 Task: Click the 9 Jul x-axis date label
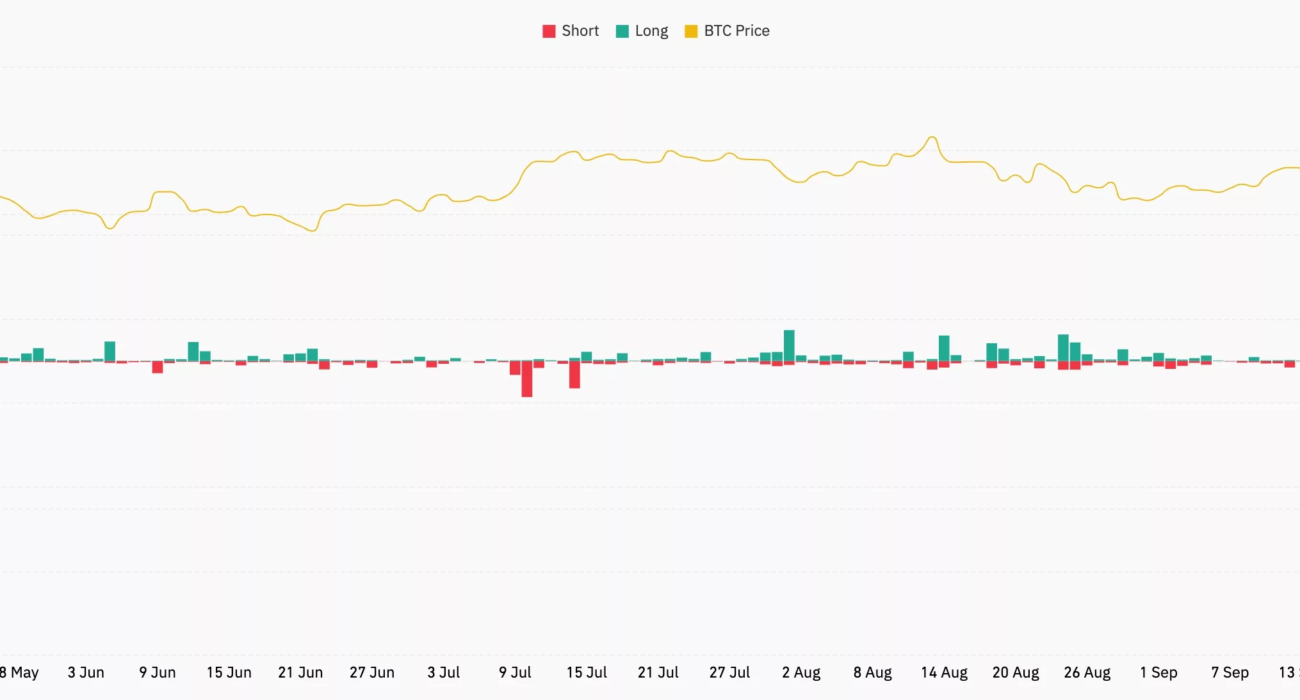(x=516, y=673)
